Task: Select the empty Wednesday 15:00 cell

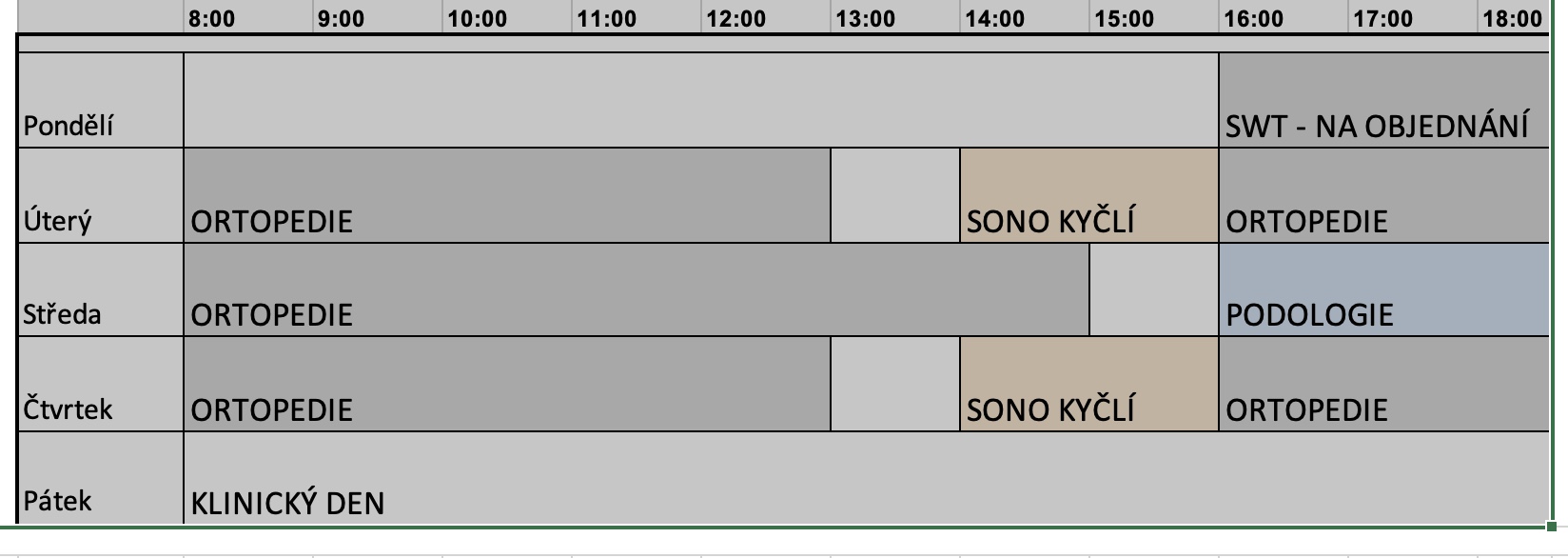Action: [x=1153, y=290]
